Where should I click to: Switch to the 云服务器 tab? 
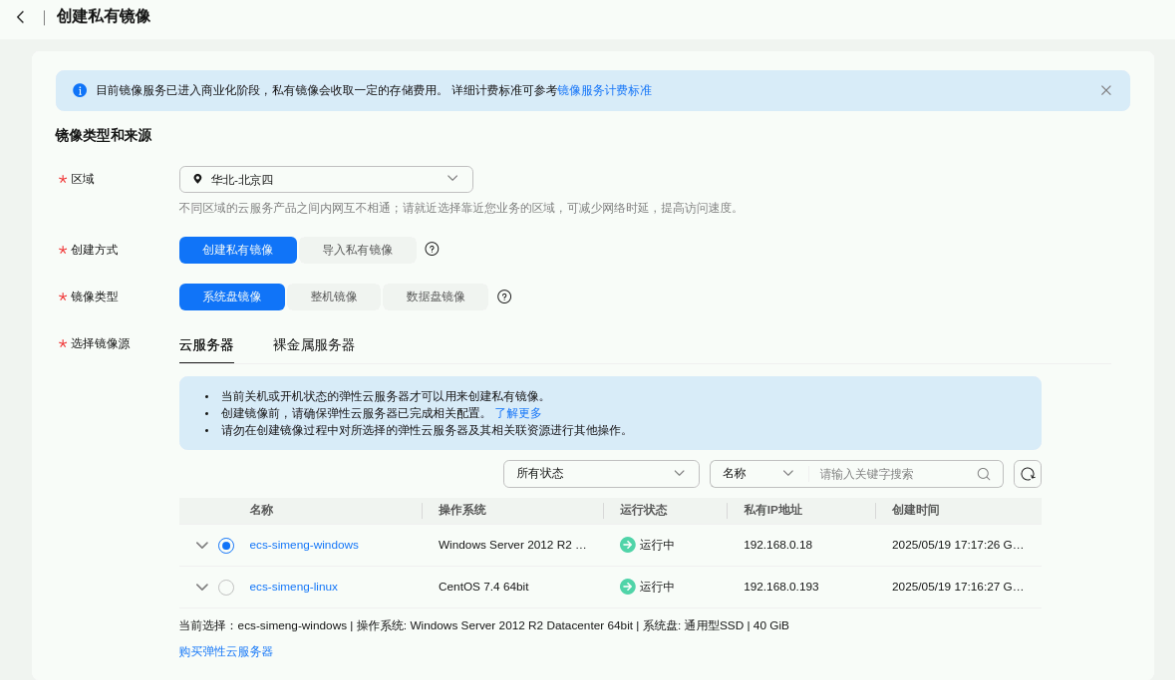coord(206,345)
